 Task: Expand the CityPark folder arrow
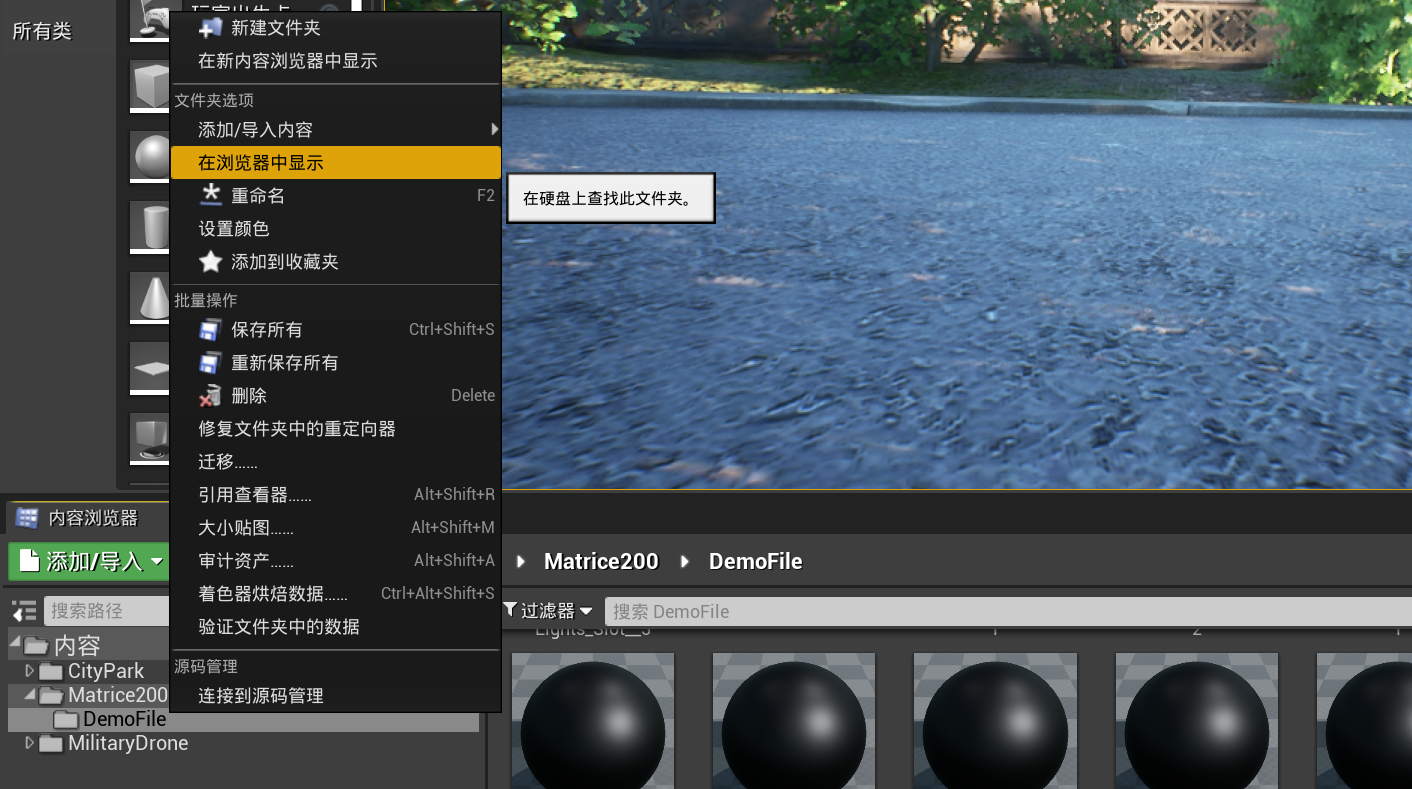29,671
